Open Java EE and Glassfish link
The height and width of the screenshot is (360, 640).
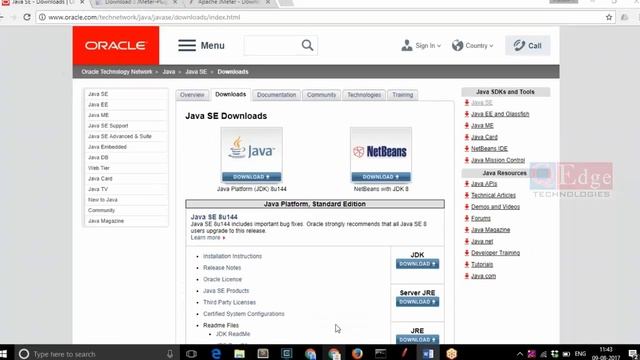(x=500, y=114)
